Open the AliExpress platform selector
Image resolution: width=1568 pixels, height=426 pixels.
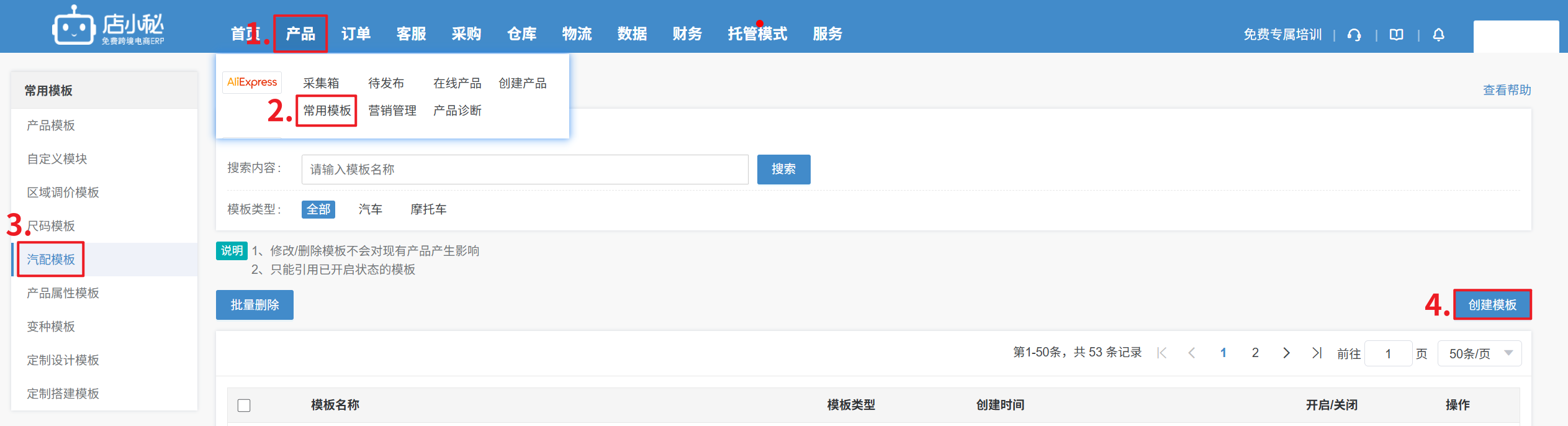tap(252, 82)
